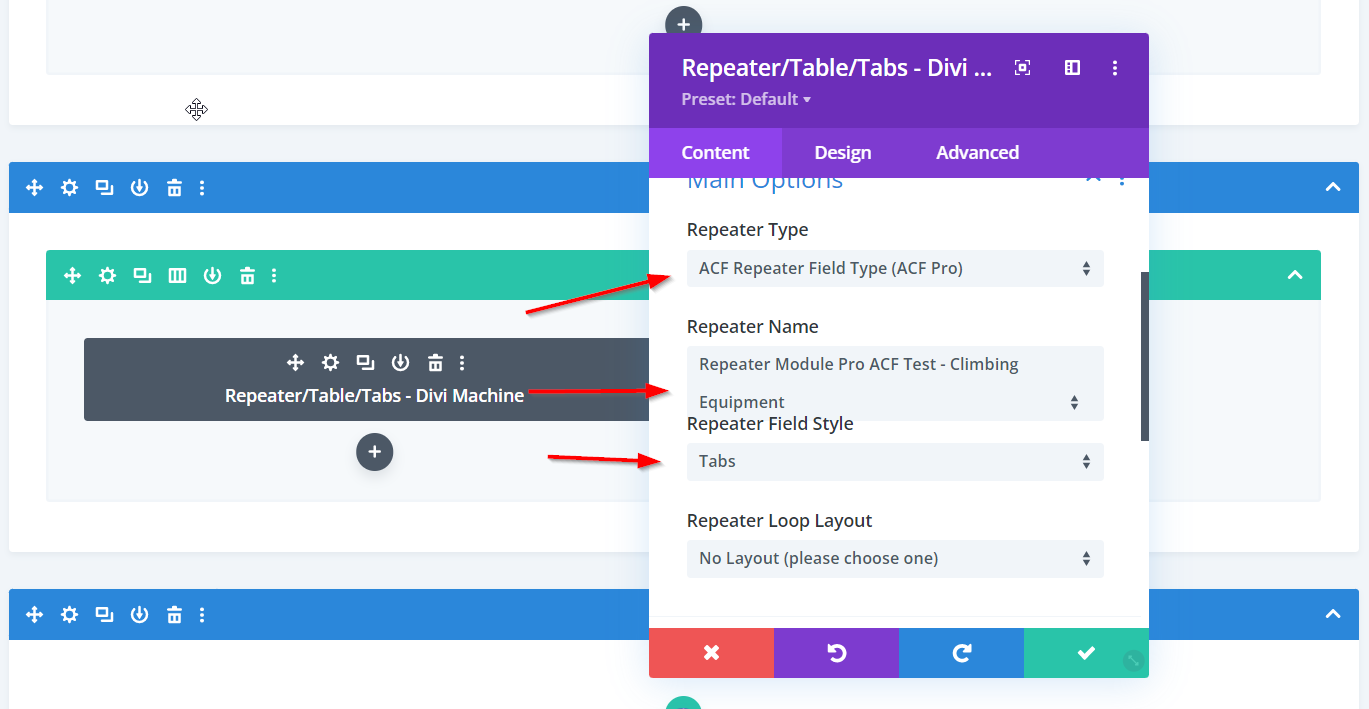This screenshot has height=709, width=1369.
Task: Switch to the Advanced tab
Action: 977,153
